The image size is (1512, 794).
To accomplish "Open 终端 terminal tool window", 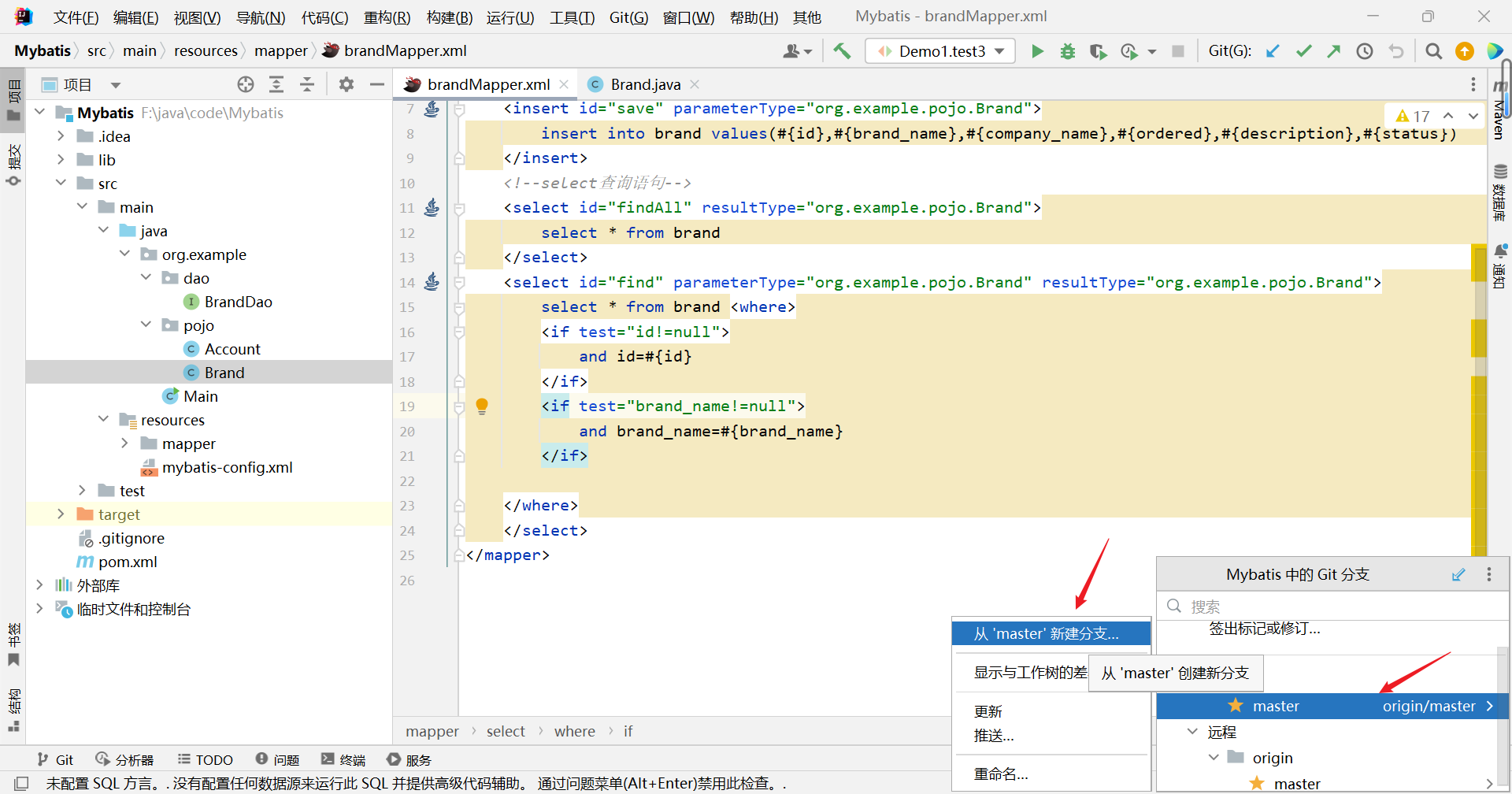I will pyautogui.click(x=343, y=760).
